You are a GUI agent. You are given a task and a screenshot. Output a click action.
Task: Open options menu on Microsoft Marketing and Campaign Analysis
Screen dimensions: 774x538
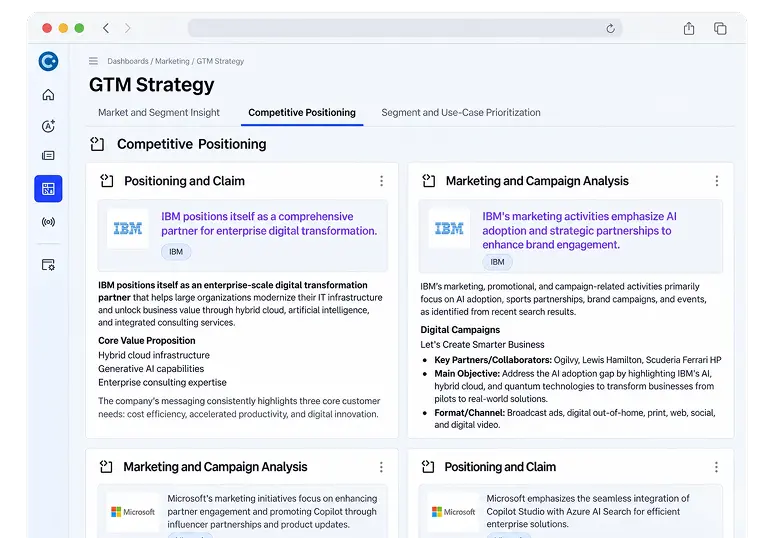coord(381,467)
